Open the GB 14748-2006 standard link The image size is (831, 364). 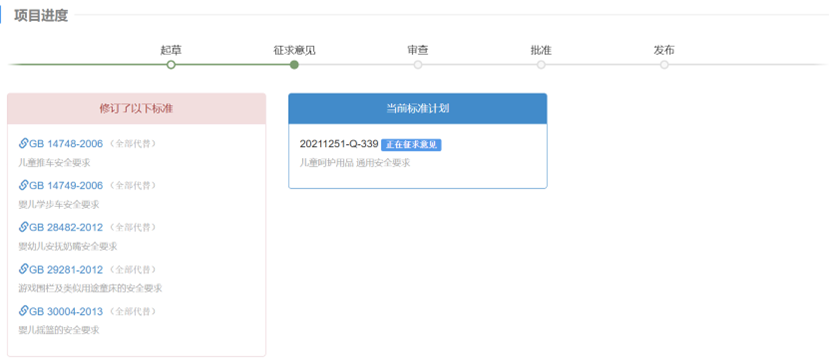coord(66,144)
